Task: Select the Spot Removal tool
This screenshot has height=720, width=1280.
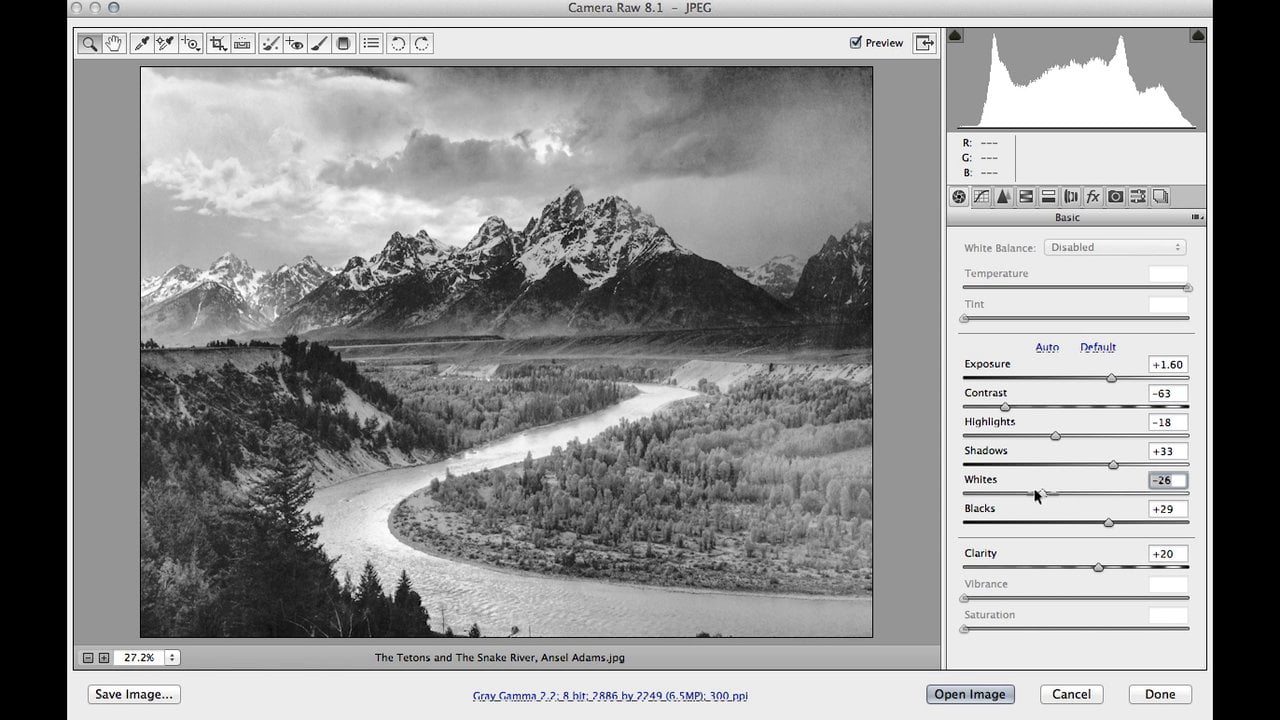Action: [270, 43]
